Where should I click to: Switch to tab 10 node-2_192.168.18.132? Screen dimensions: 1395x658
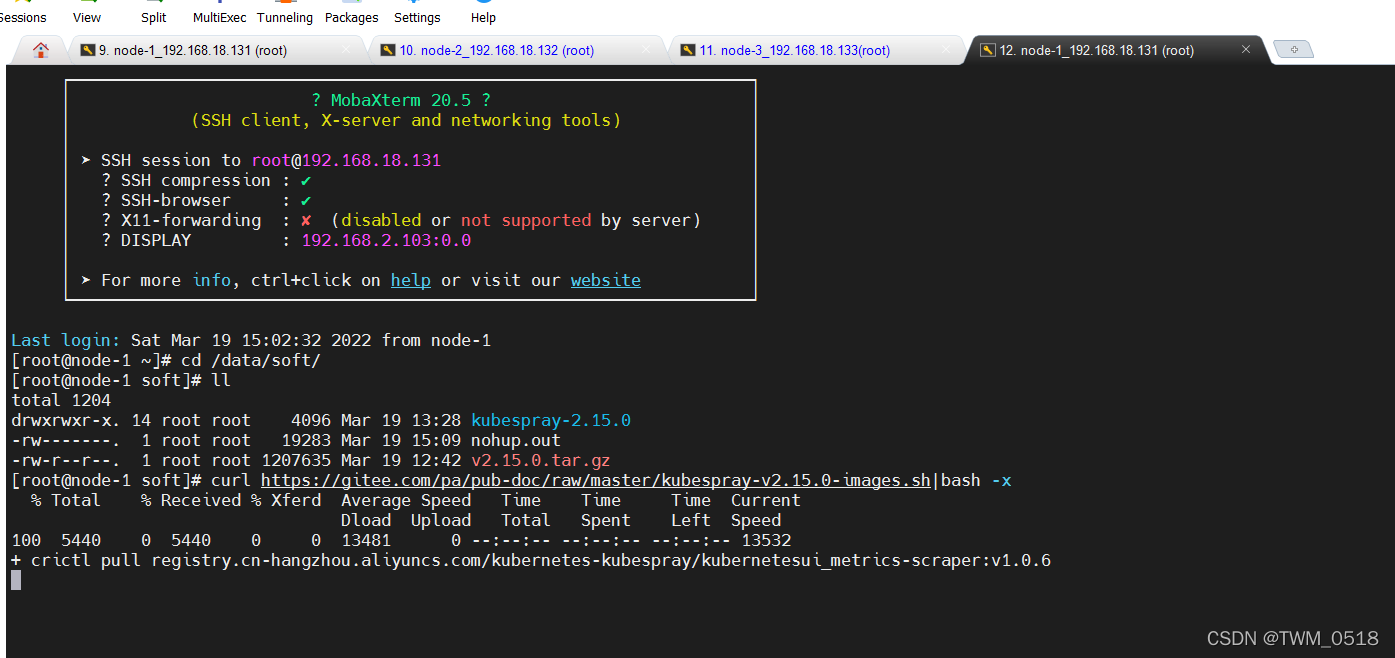(x=496, y=50)
